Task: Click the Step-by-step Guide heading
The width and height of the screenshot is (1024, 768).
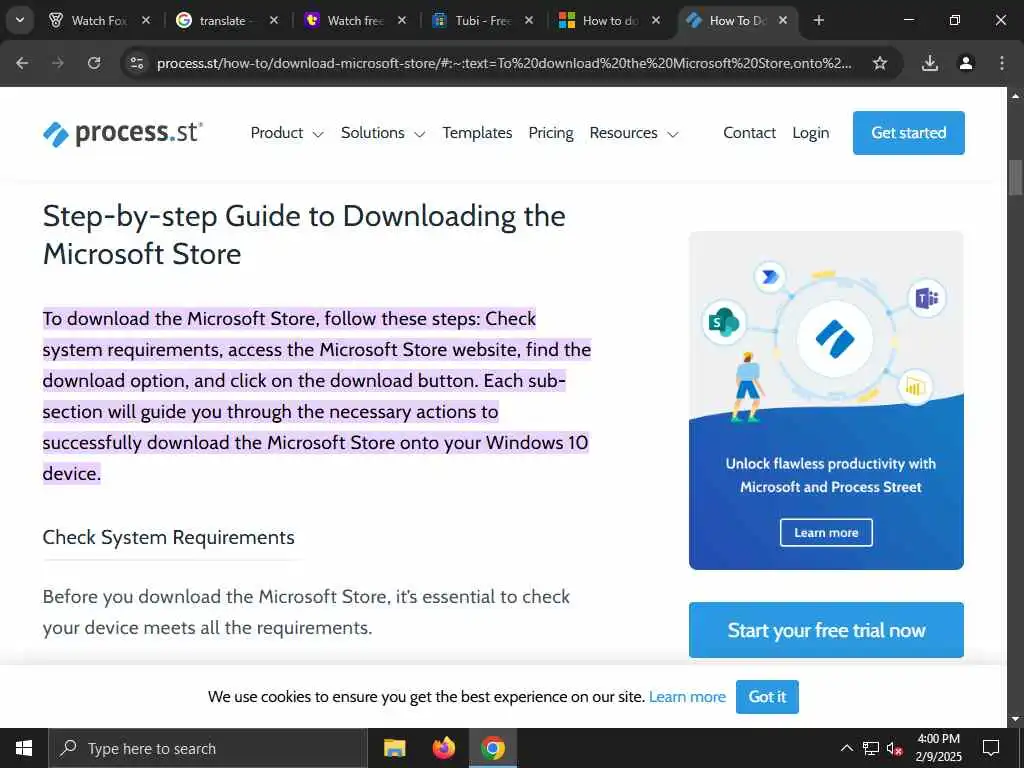Action: [304, 234]
